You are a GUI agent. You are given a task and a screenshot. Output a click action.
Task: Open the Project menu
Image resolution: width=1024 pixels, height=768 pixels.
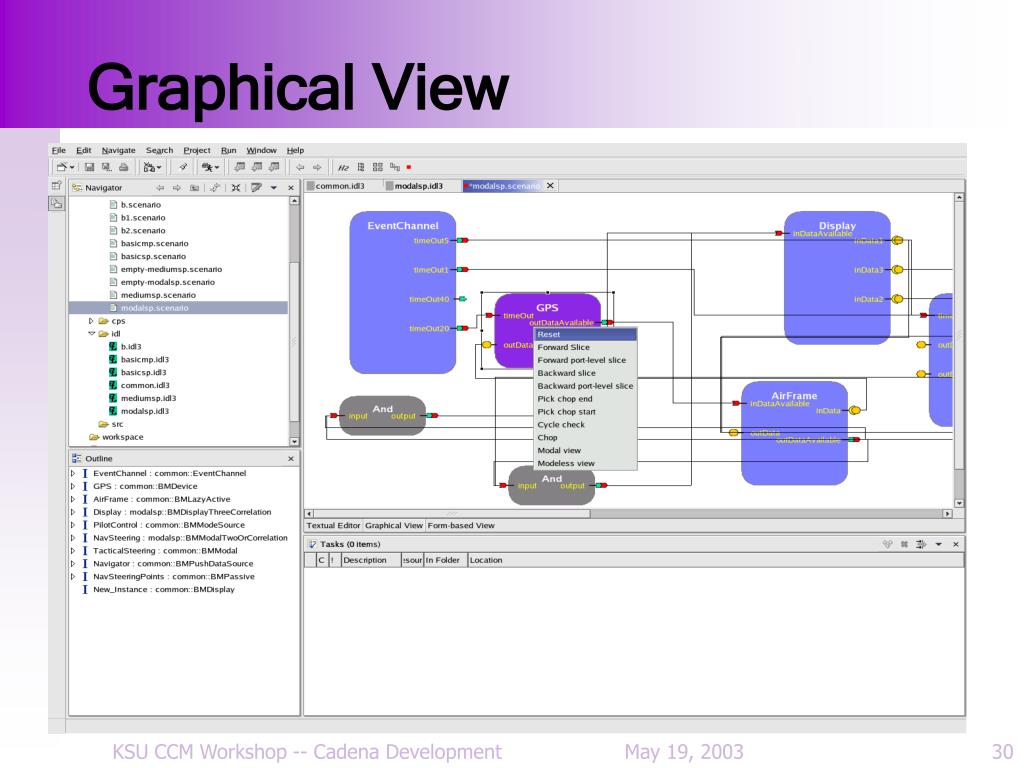point(197,150)
